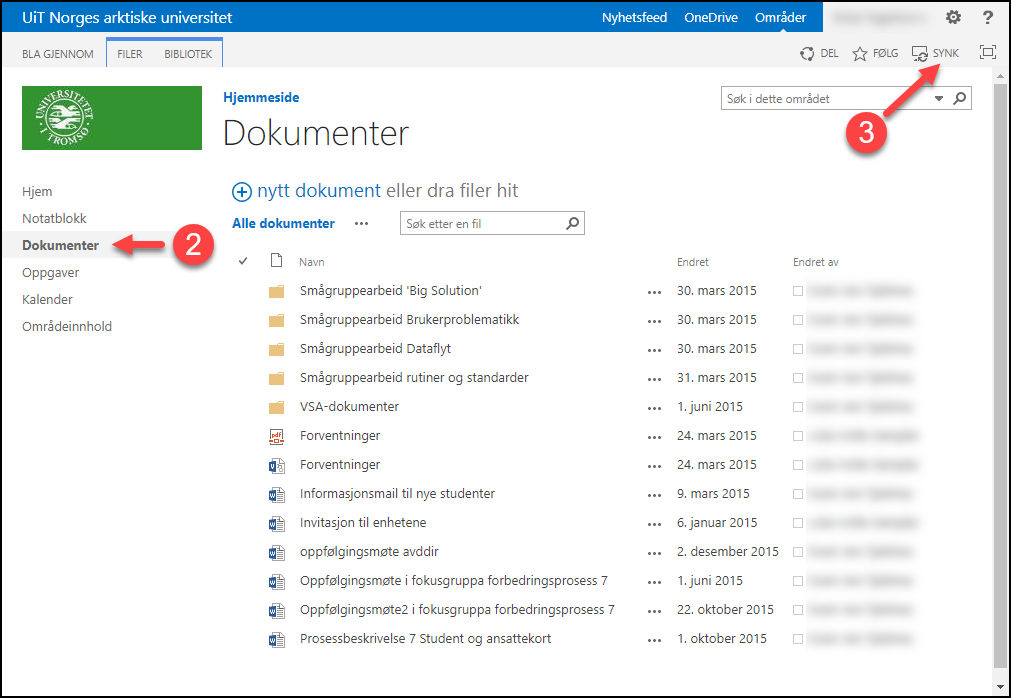Toggle focus on content fullscreen icon

(988, 53)
